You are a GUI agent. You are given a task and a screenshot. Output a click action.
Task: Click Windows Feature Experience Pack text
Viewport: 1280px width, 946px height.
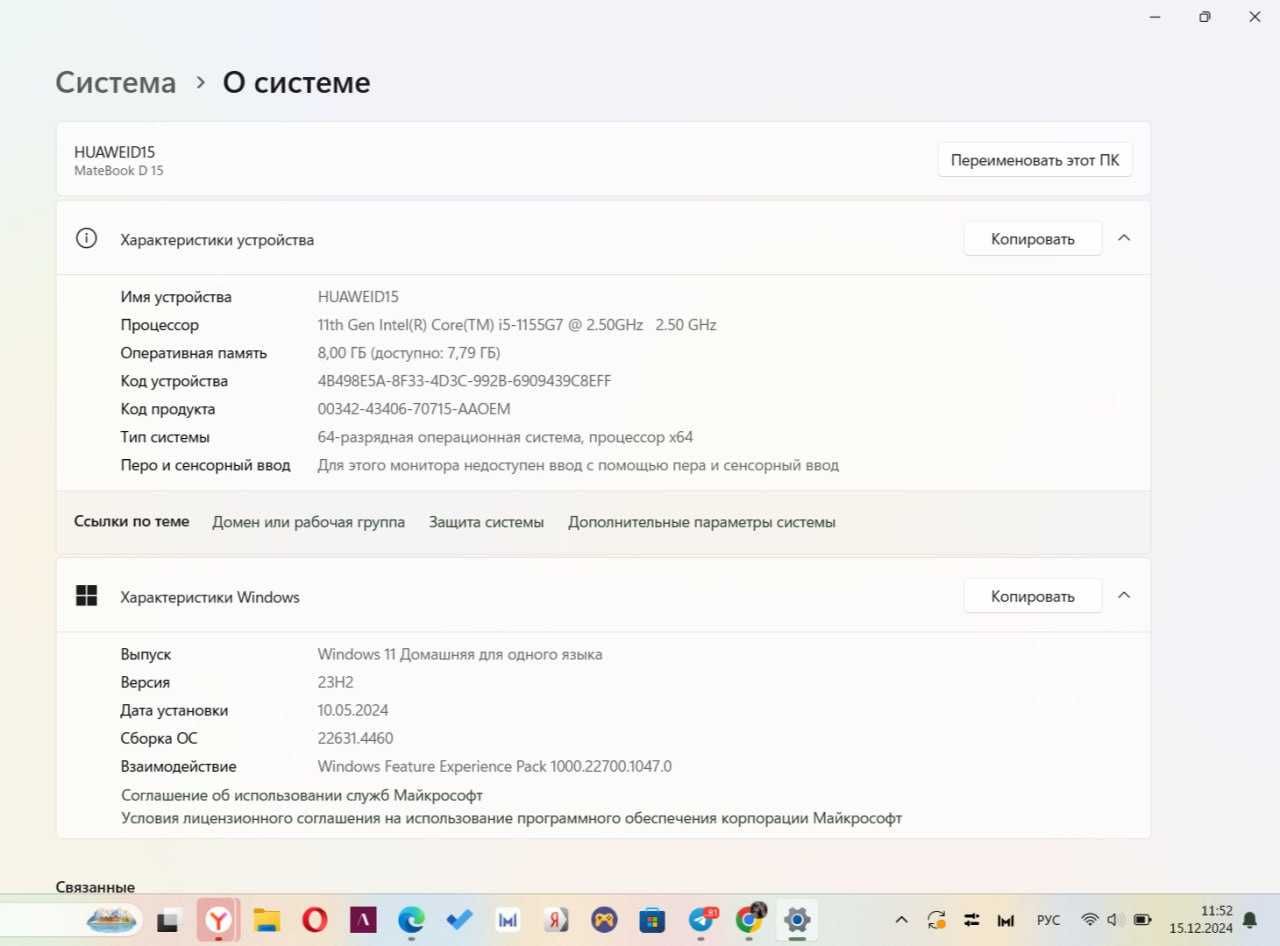[495, 766]
